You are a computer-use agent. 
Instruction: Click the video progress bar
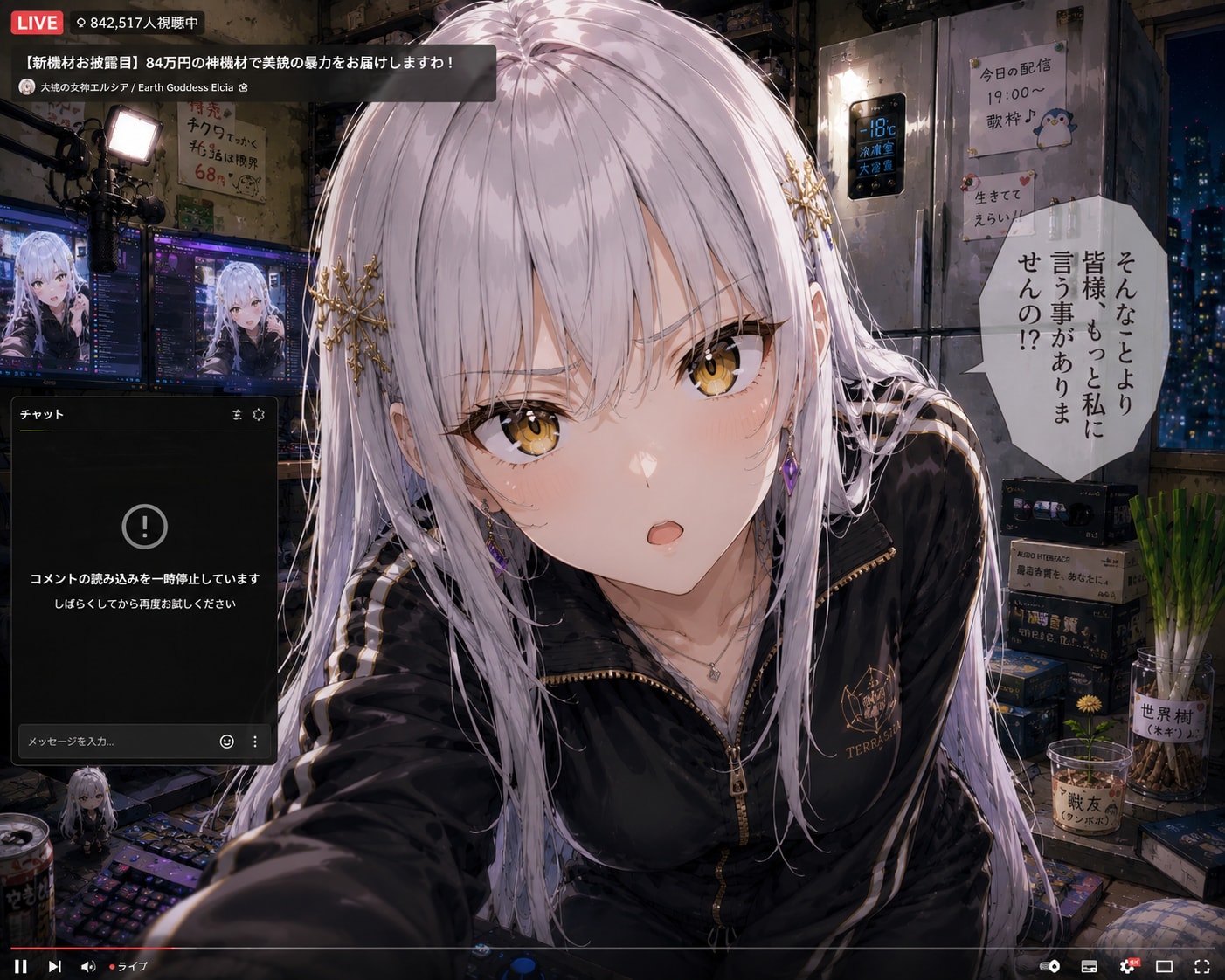coord(612,948)
